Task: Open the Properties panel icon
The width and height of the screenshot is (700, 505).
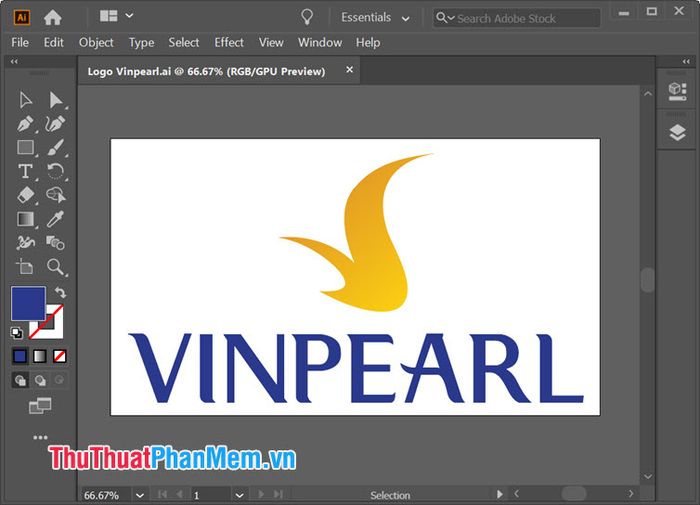Action: pos(677,92)
